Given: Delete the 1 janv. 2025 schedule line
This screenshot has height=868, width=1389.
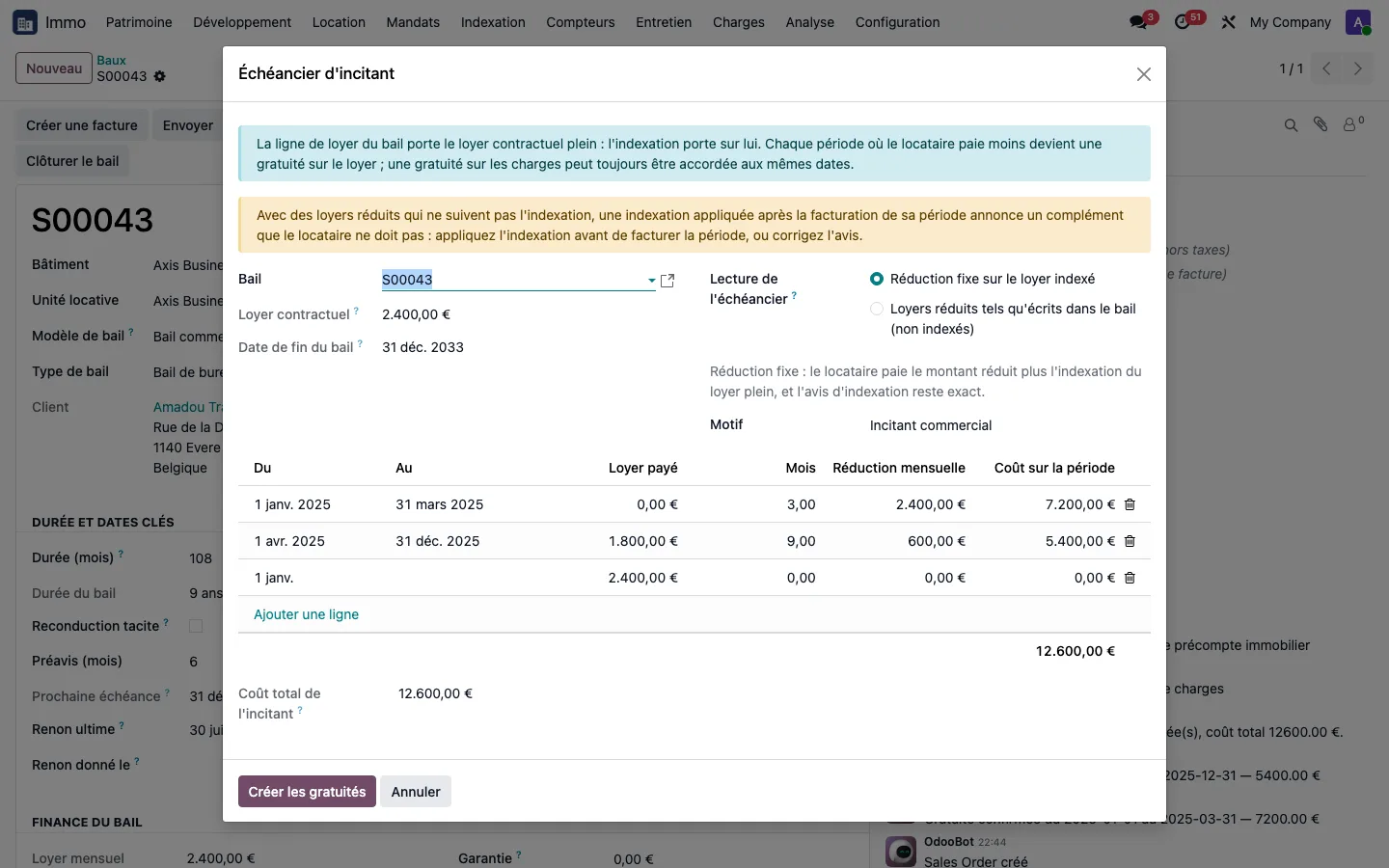Looking at the screenshot, I should tap(1130, 504).
